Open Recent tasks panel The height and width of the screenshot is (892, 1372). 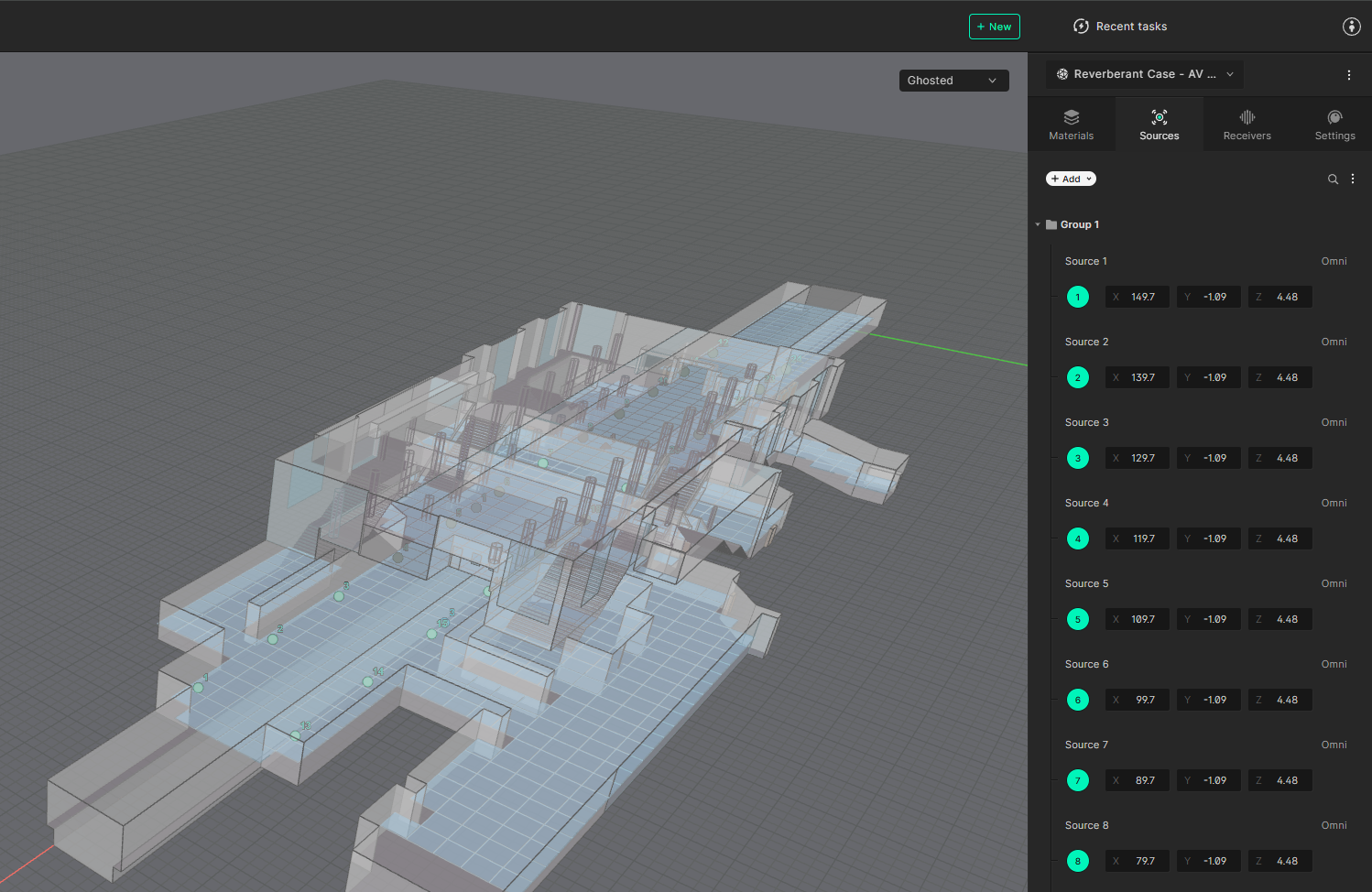click(x=1120, y=27)
